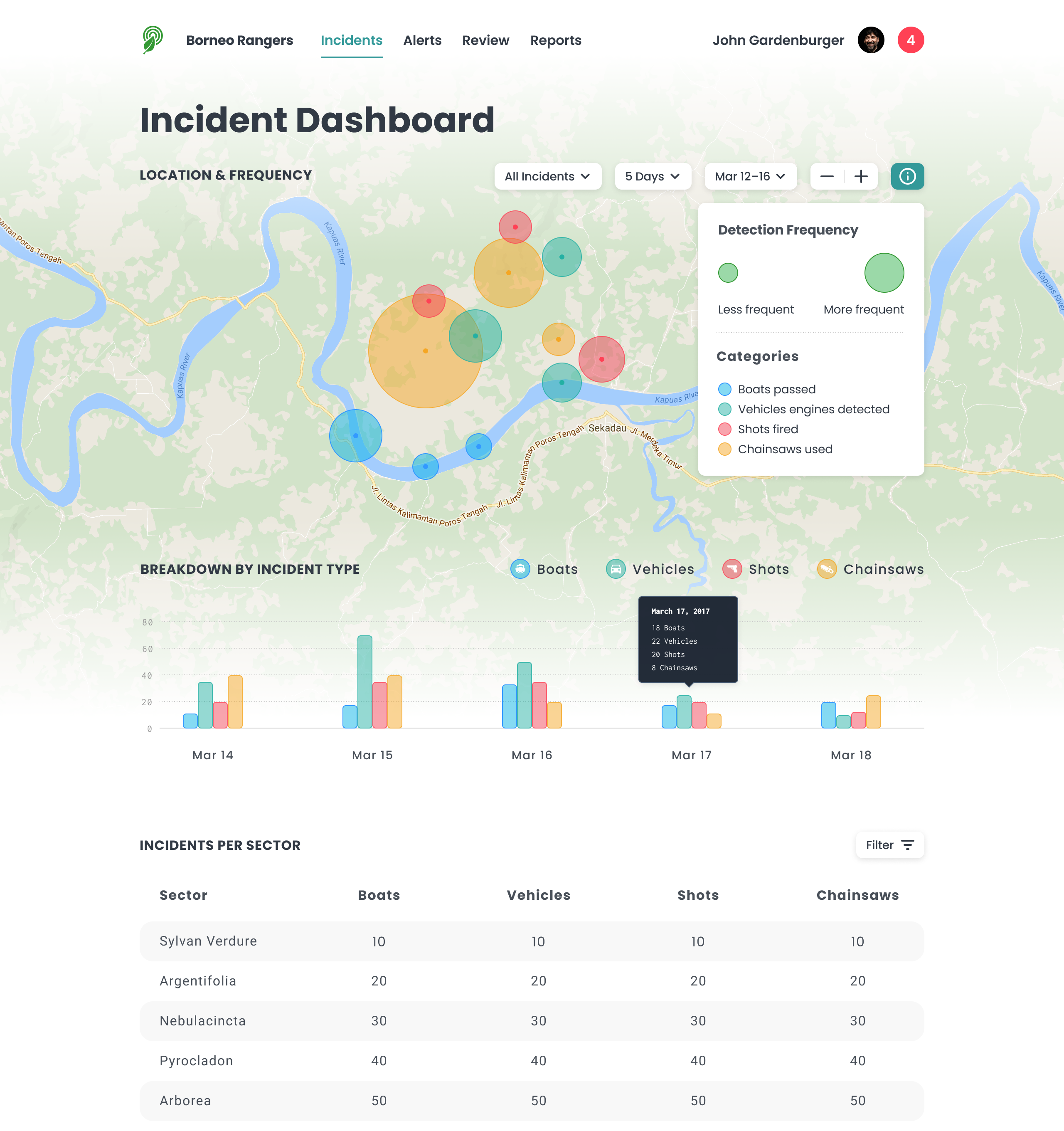1064x1131 pixels.
Task: Click the John Gardenburger profile avatar
Action: click(871, 40)
